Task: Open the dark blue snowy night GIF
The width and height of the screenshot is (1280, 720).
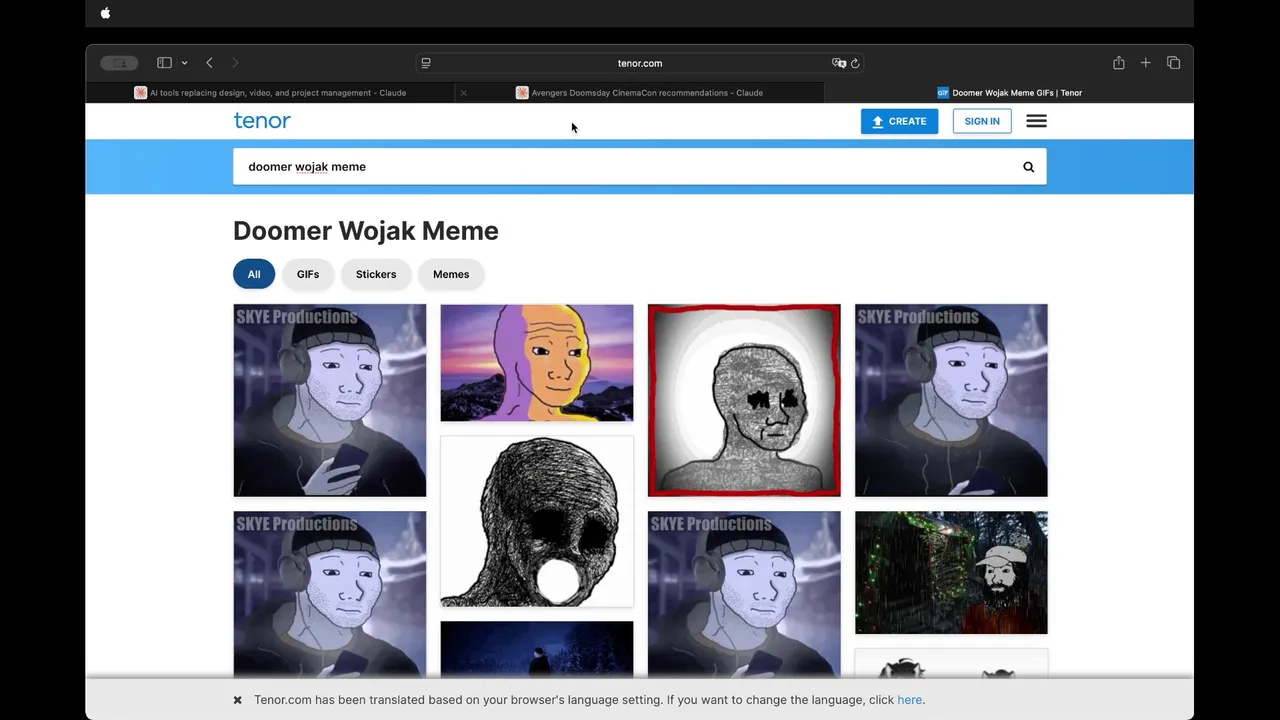Action: 537,650
